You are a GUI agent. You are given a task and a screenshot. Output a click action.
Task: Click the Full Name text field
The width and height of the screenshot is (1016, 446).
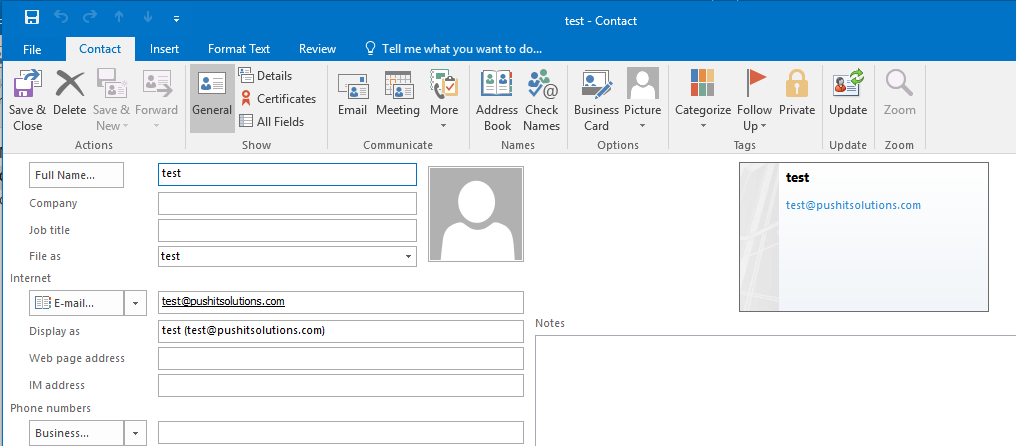coord(287,174)
